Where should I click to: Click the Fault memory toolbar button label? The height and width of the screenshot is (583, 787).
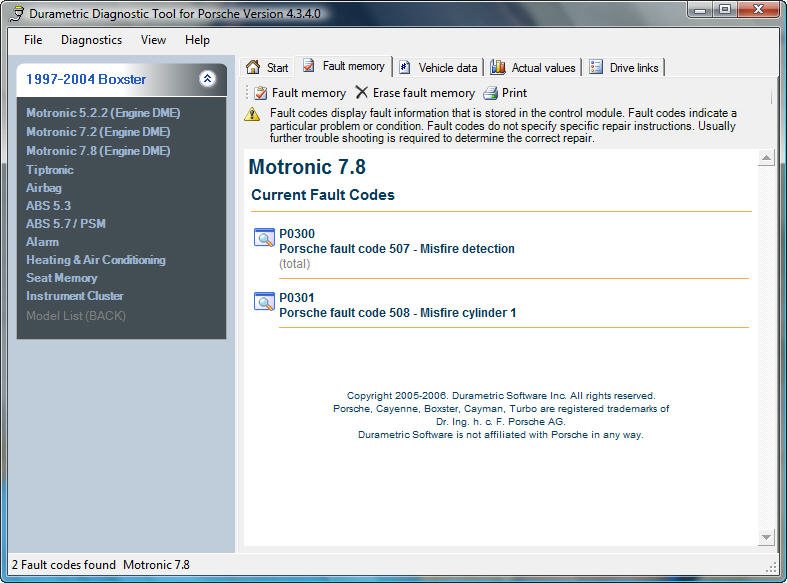(309, 93)
